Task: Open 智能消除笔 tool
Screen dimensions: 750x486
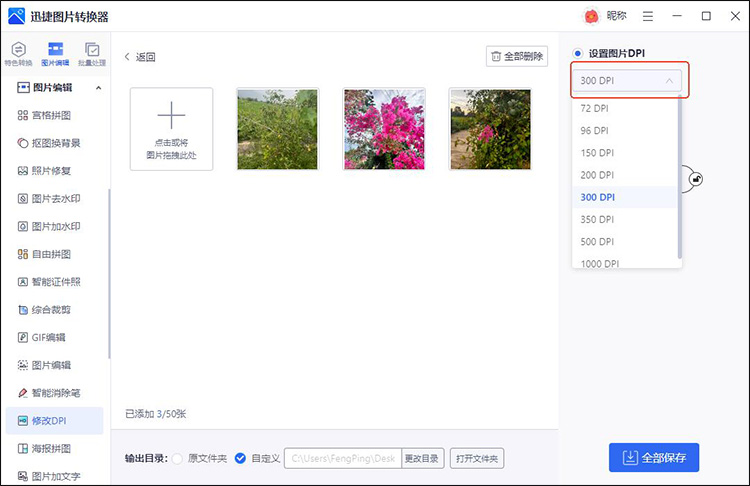Action: pos(49,393)
